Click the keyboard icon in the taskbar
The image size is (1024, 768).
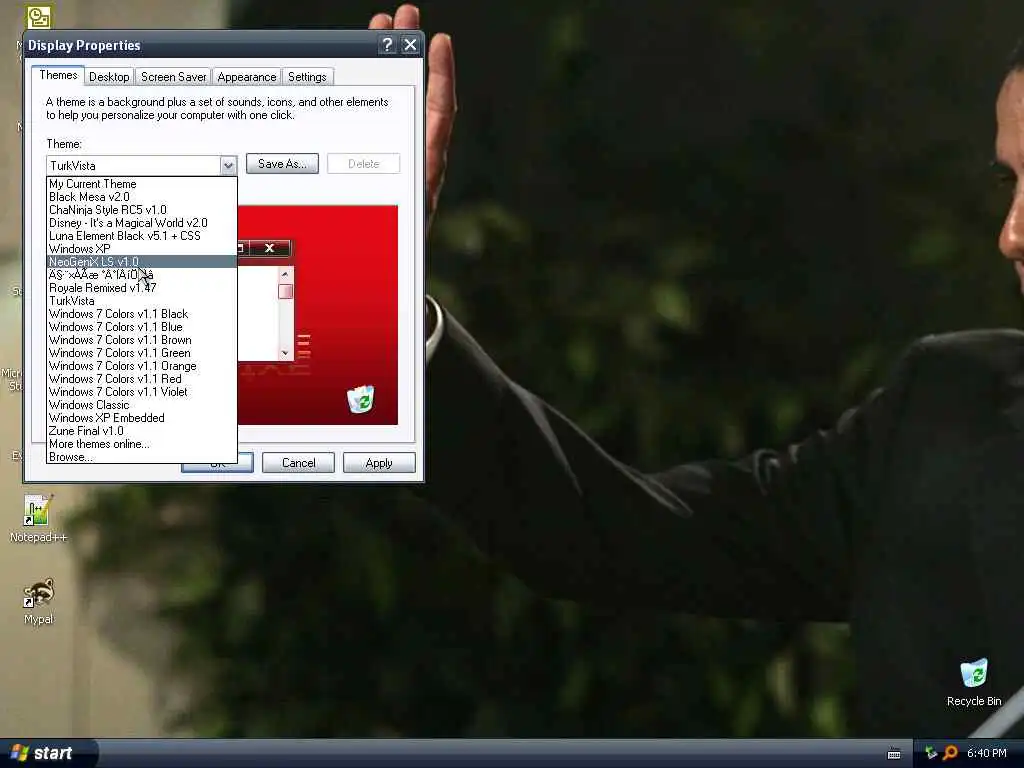point(894,754)
